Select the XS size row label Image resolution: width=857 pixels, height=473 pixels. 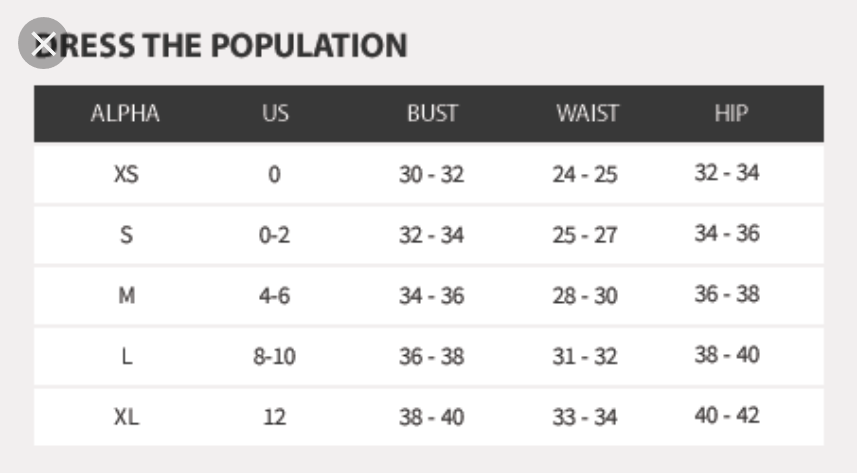(x=126, y=174)
